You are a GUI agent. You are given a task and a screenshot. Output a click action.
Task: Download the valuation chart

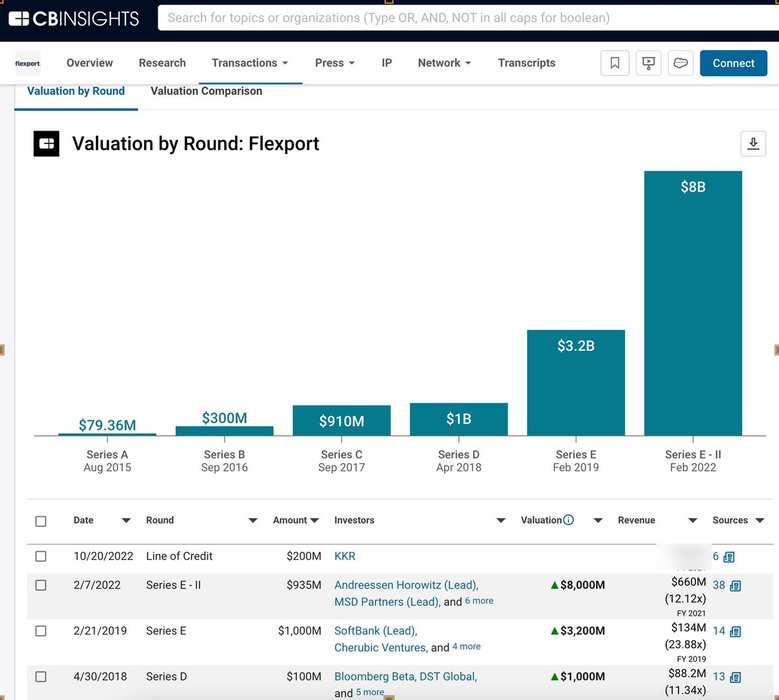[753, 144]
